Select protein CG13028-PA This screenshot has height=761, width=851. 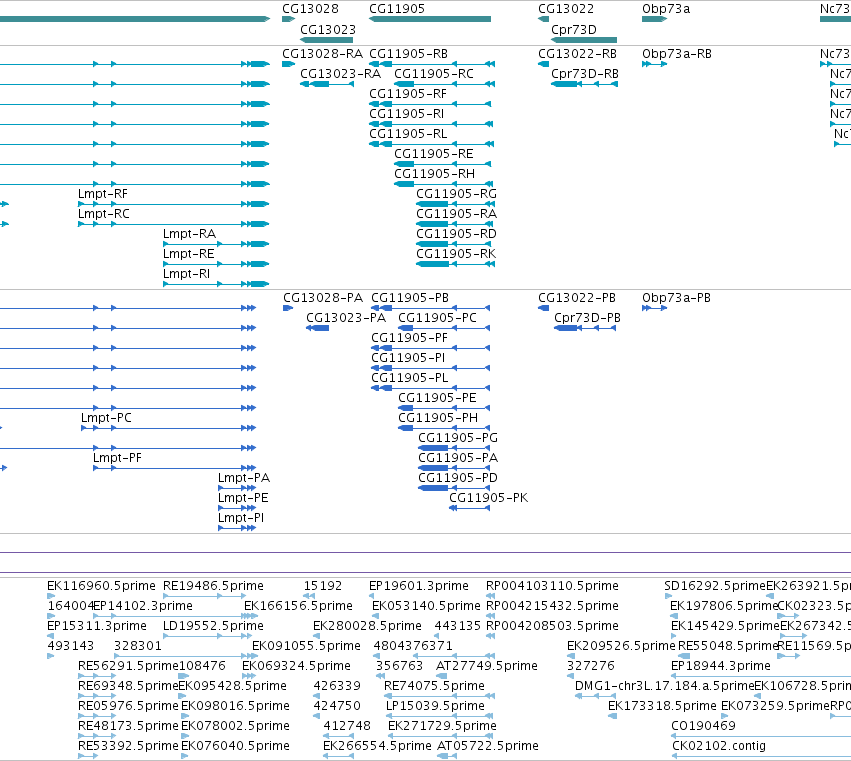pos(323,298)
